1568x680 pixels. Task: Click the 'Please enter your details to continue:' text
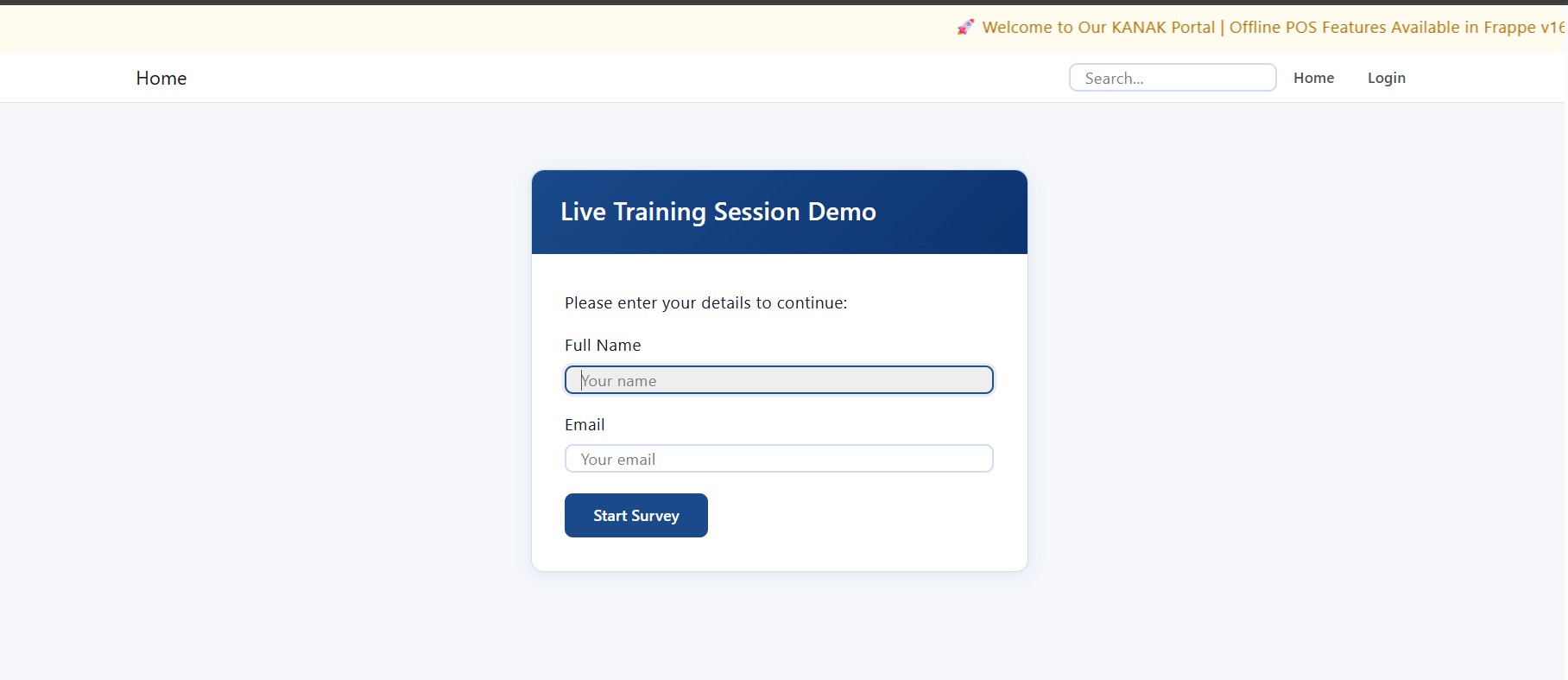coord(706,303)
